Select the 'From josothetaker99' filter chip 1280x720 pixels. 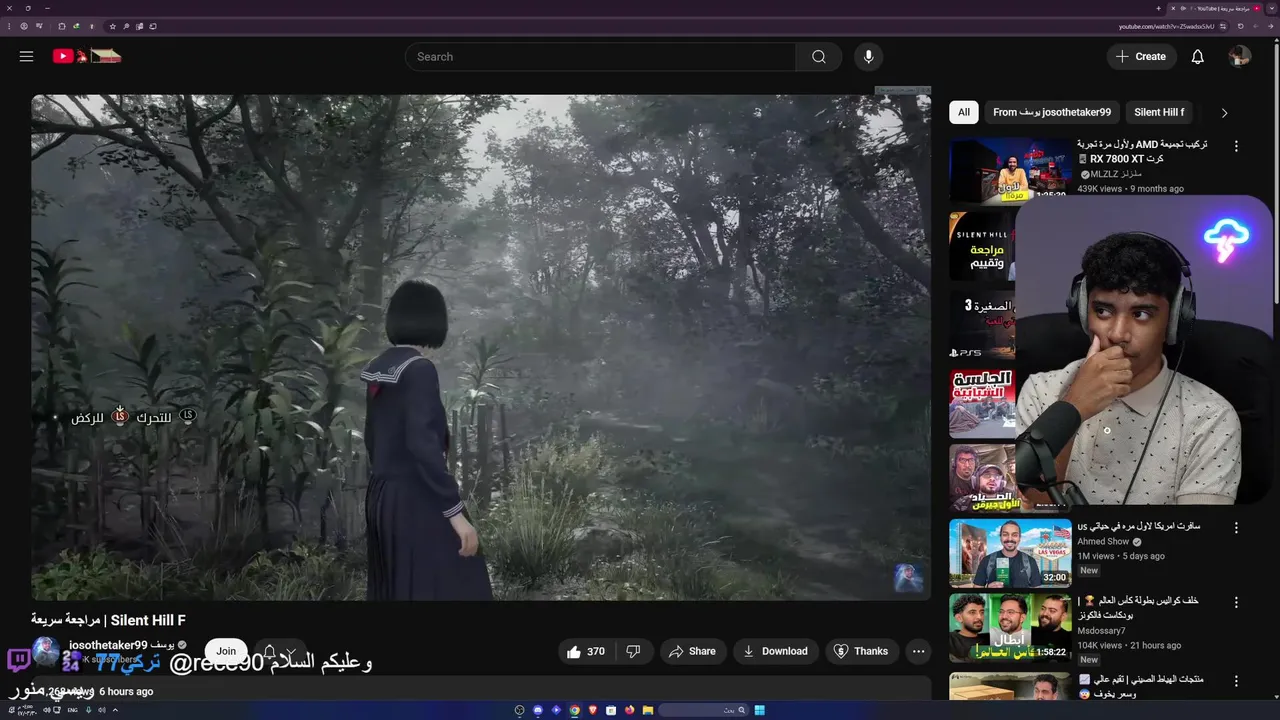1052,112
